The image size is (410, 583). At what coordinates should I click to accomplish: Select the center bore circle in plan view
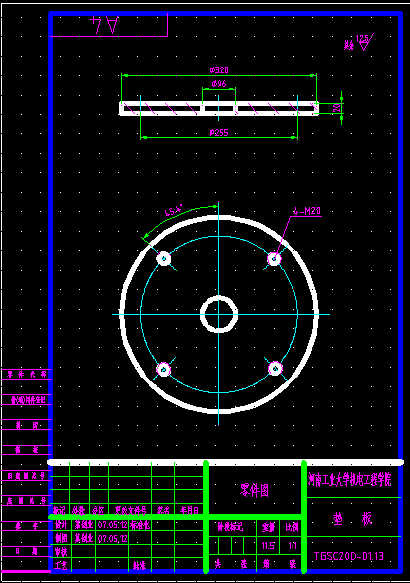(219, 314)
